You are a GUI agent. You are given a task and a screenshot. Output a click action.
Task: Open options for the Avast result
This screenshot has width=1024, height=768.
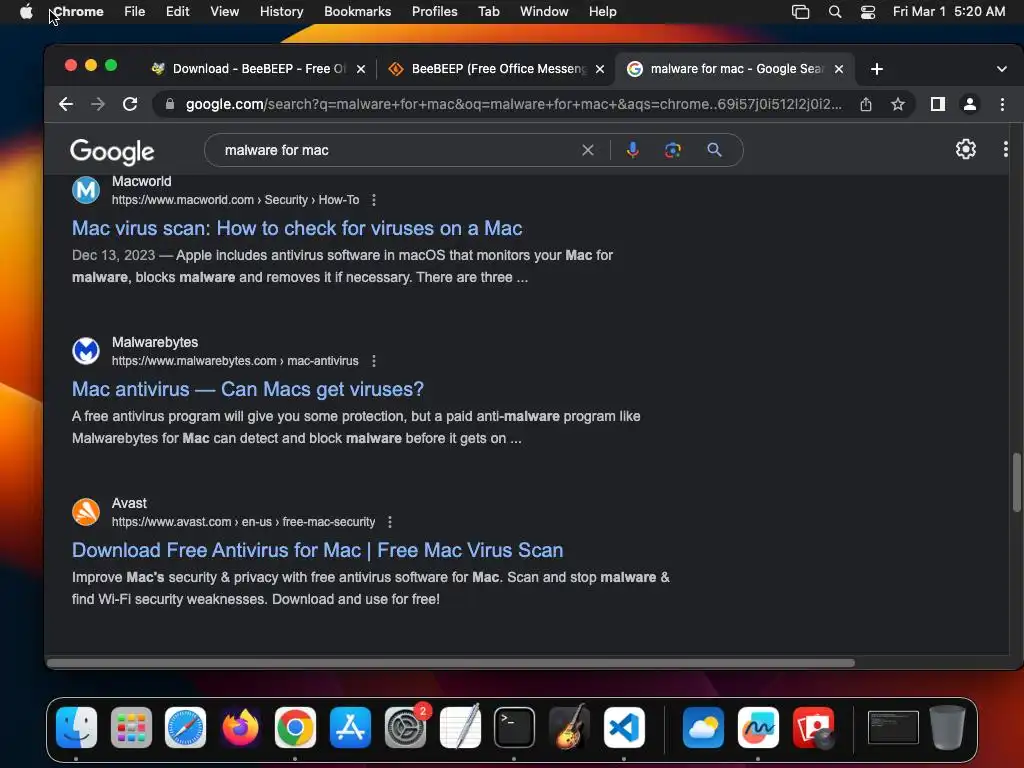(x=390, y=522)
